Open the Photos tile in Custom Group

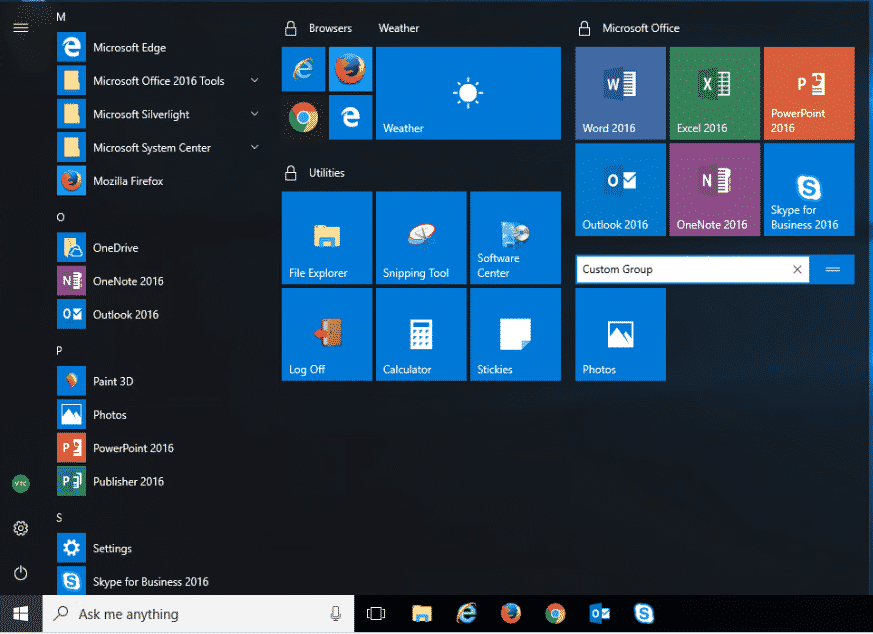click(x=620, y=335)
